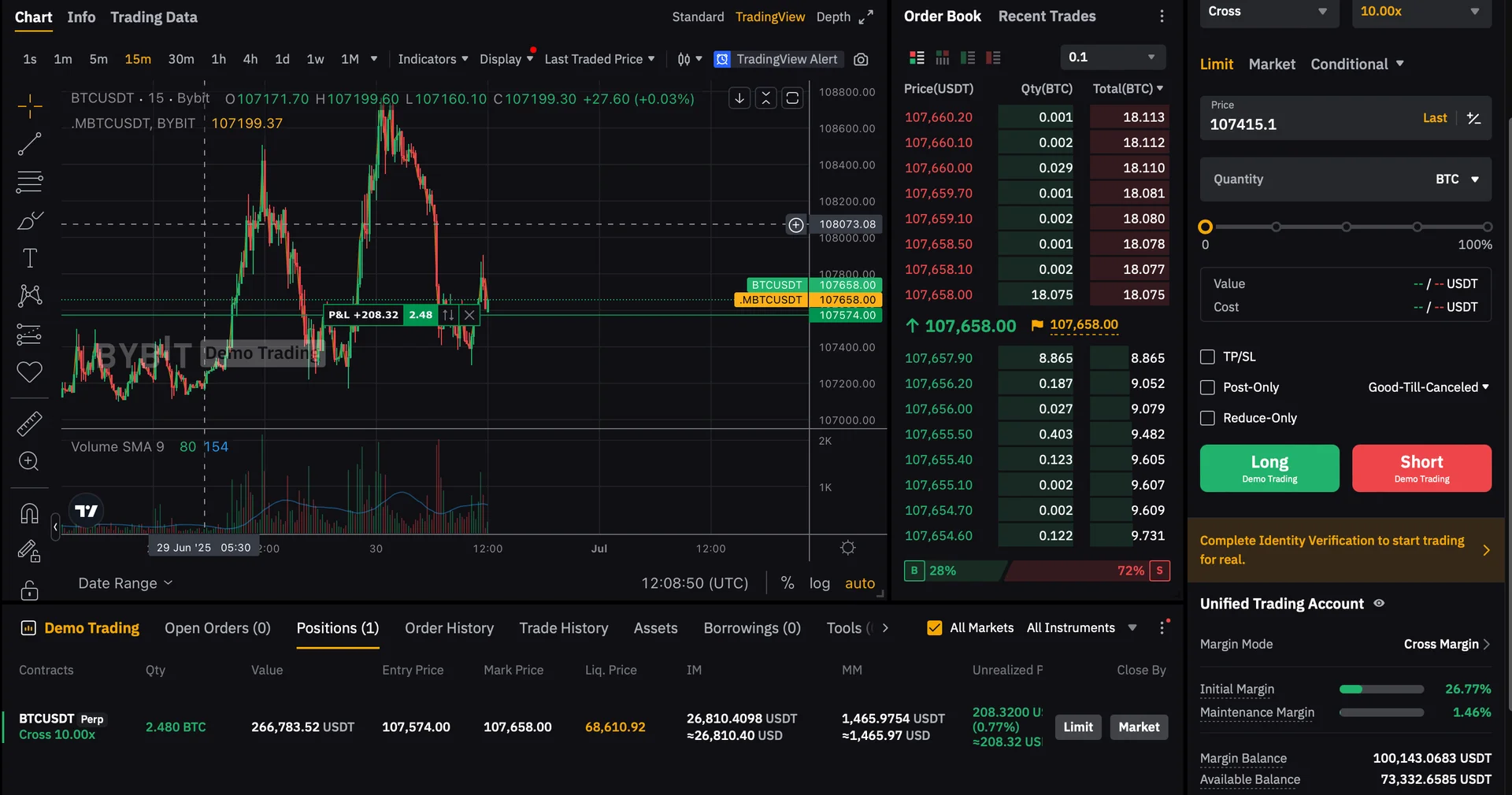Open the price increment adjust icon
The height and width of the screenshot is (795, 1512).
(x=1474, y=118)
